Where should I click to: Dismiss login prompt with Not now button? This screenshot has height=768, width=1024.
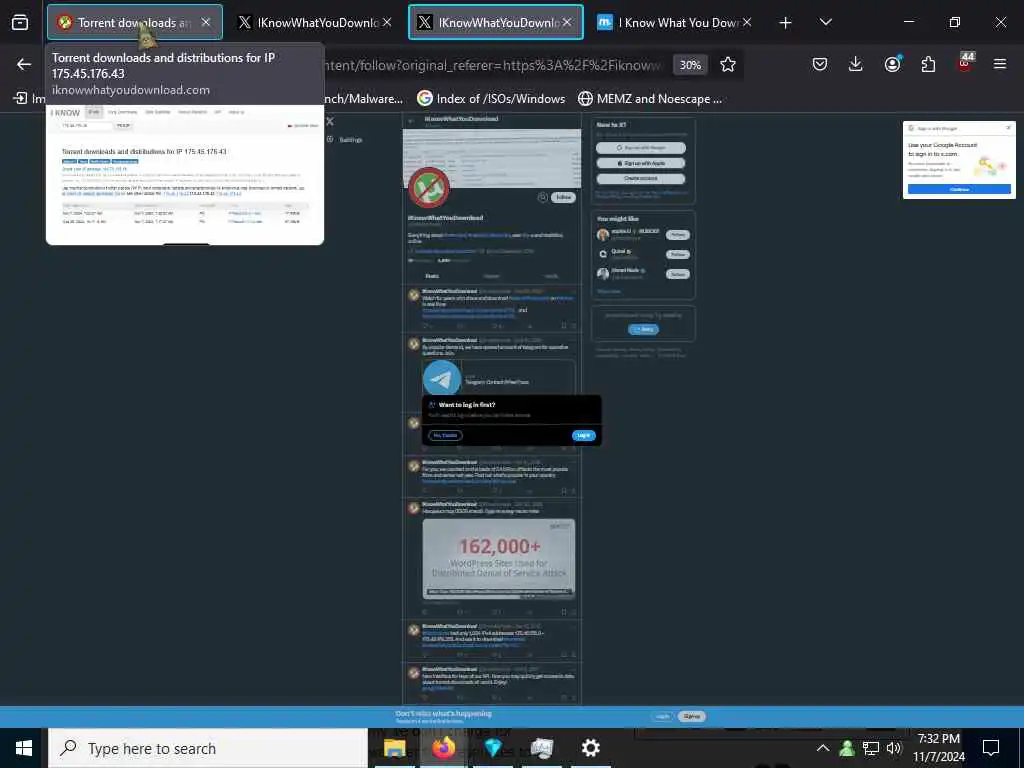[x=445, y=436]
